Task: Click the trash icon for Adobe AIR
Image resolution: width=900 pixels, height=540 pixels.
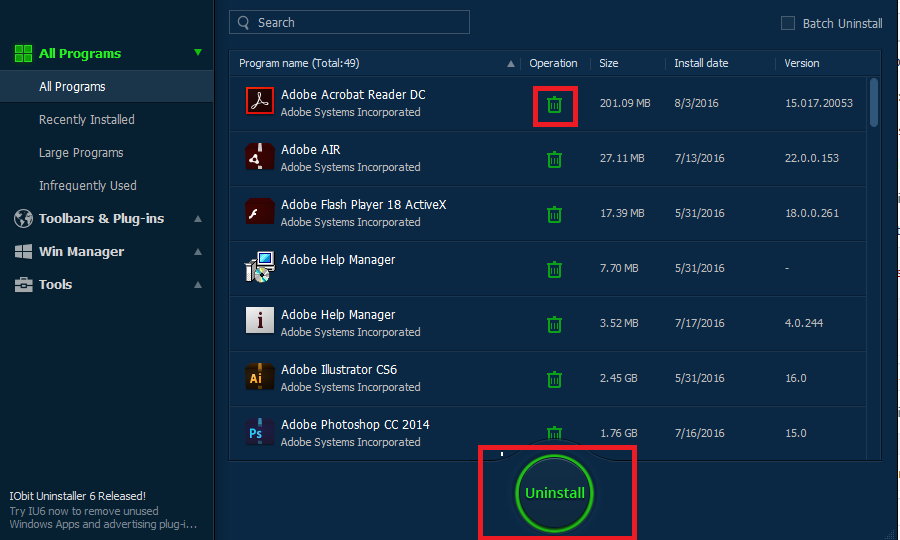Action: point(554,159)
